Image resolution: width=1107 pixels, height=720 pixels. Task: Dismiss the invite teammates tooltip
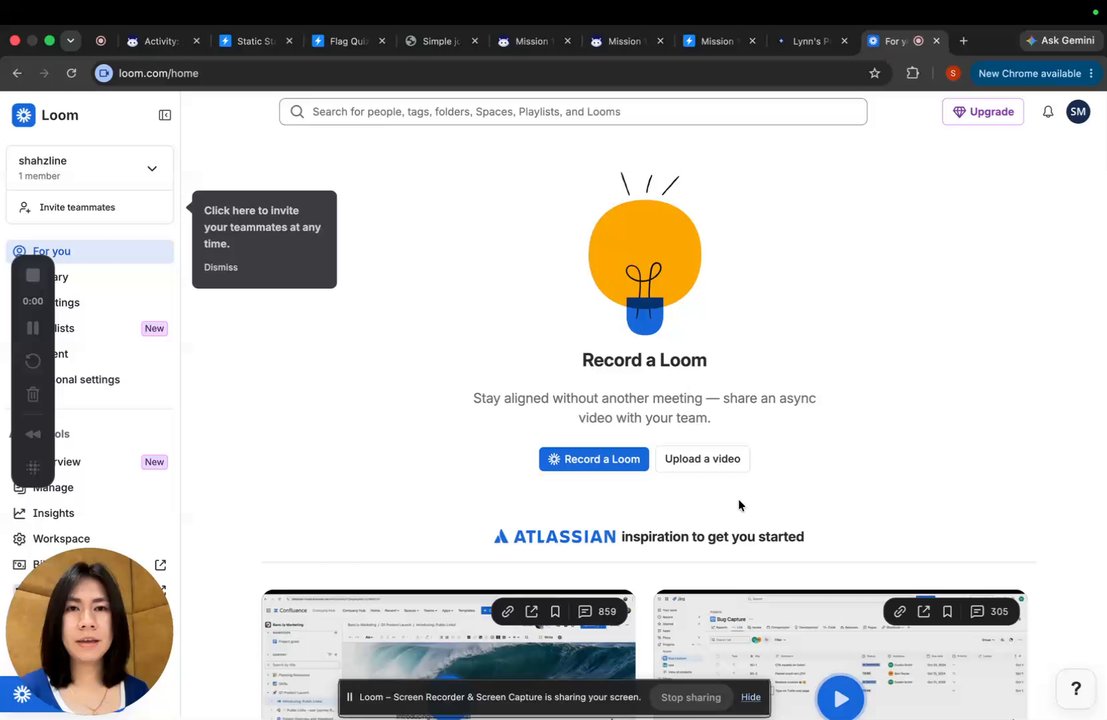[x=220, y=267]
